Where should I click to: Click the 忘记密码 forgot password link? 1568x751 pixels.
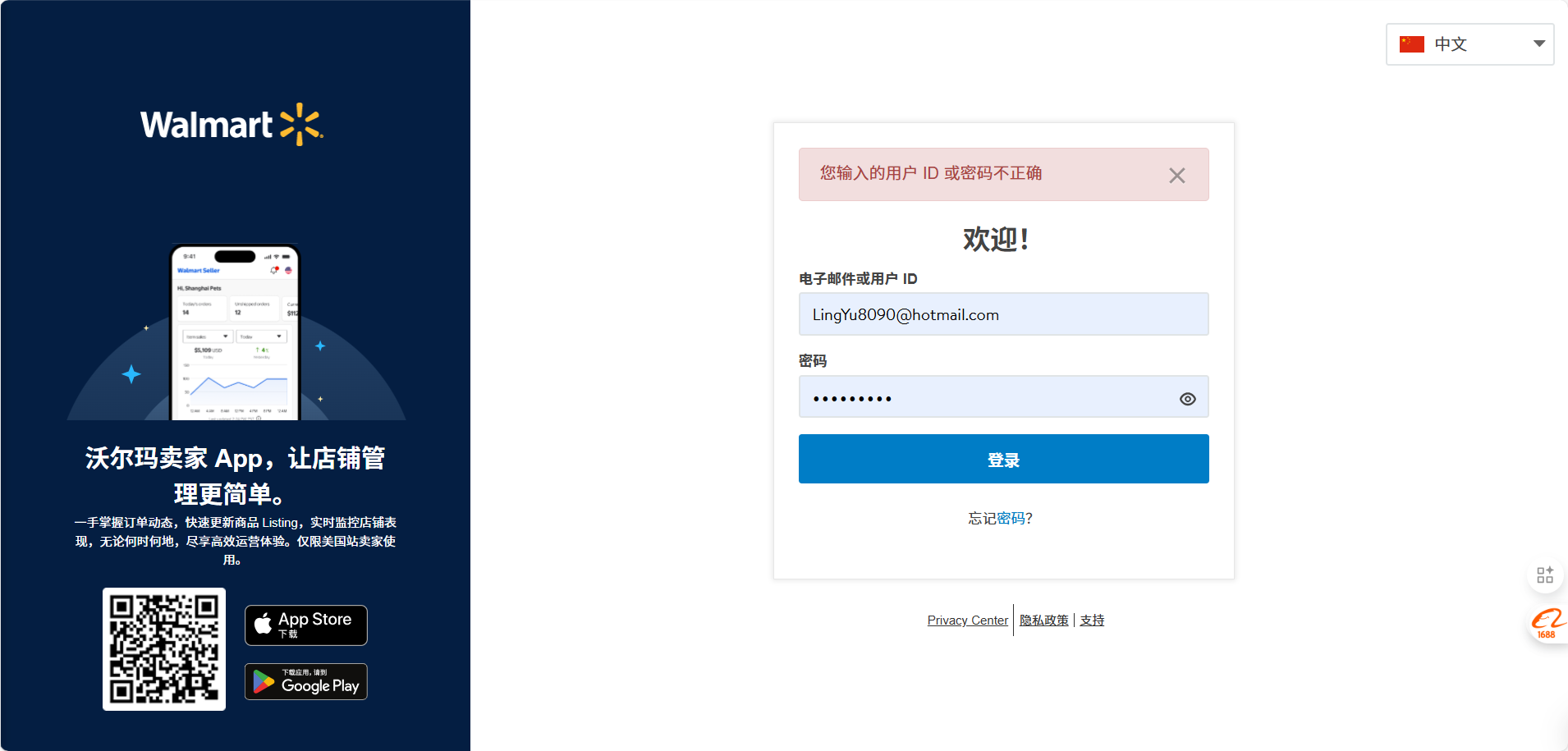click(1000, 518)
